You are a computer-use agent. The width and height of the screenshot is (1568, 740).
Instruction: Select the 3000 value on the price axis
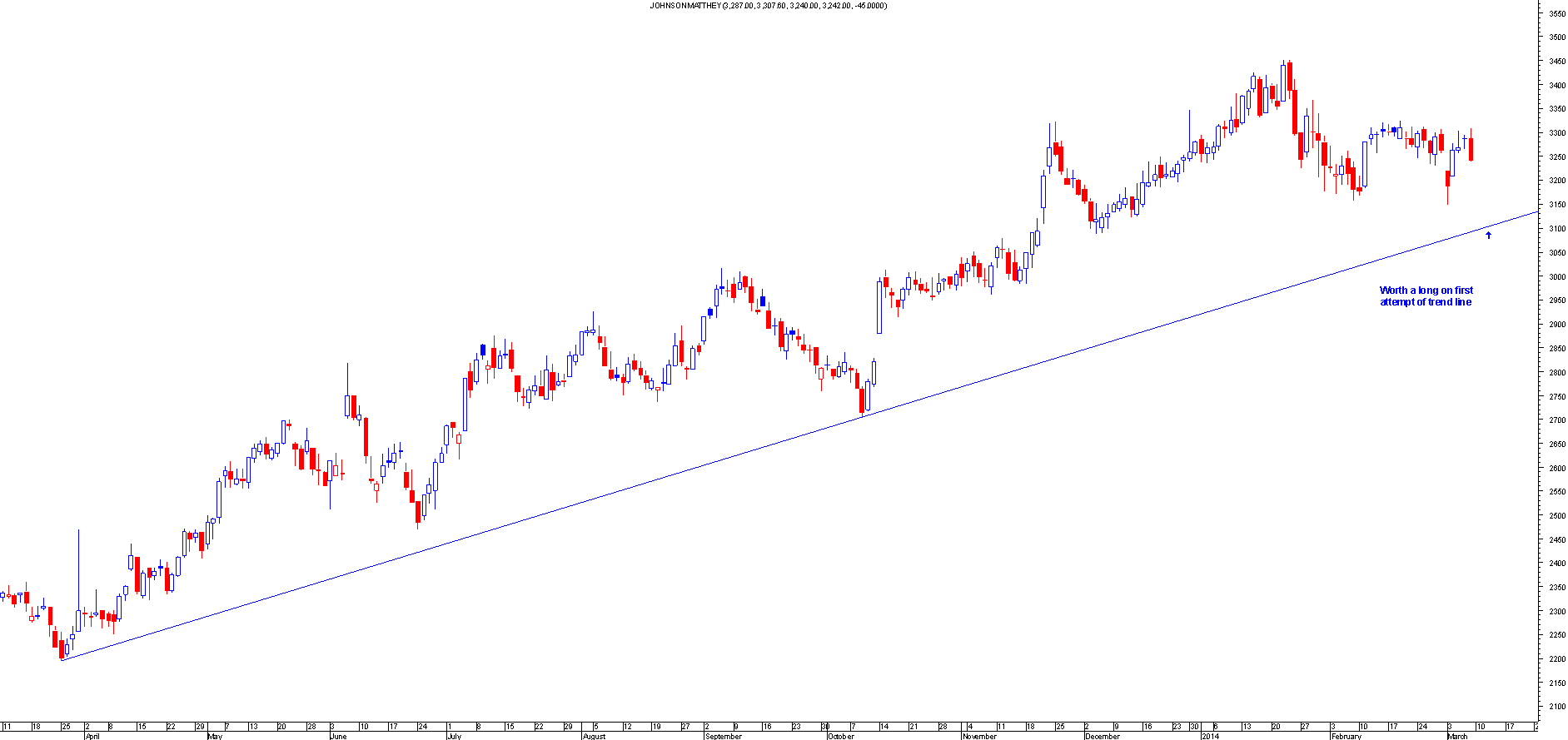[x=1556, y=277]
